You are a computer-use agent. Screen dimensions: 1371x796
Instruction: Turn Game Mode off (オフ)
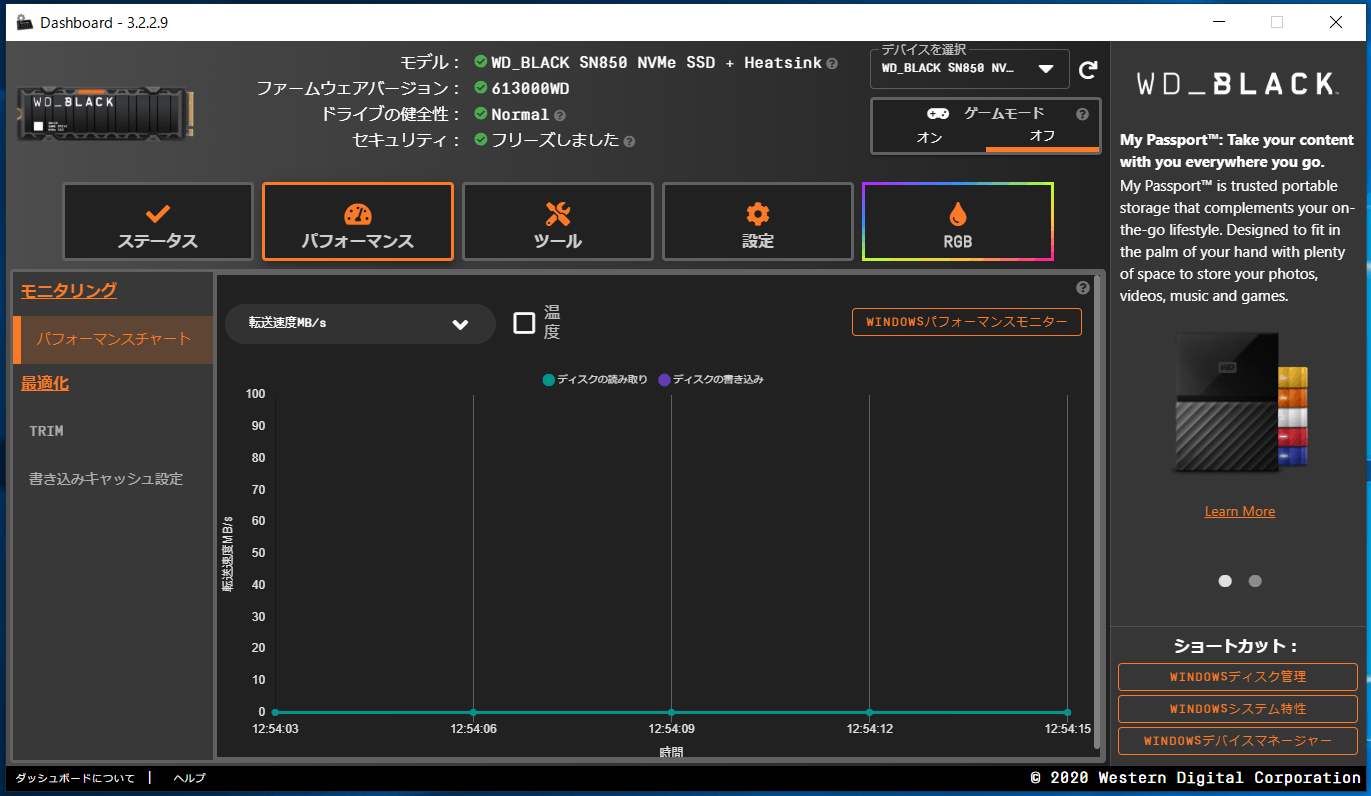1042,137
